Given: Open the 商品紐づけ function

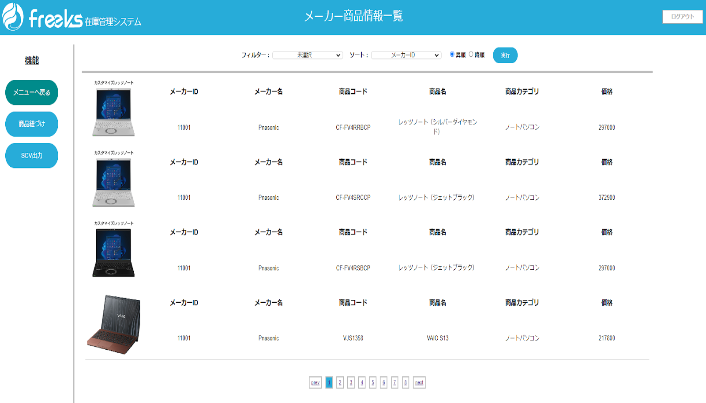Looking at the screenshot, I should [x=32, y=124].
